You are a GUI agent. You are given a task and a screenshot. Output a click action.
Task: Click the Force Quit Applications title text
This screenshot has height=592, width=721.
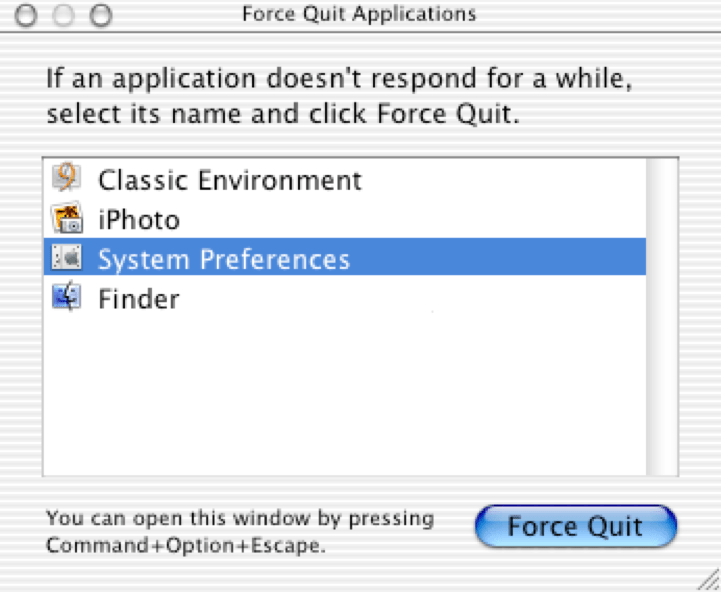click(359, 15)
